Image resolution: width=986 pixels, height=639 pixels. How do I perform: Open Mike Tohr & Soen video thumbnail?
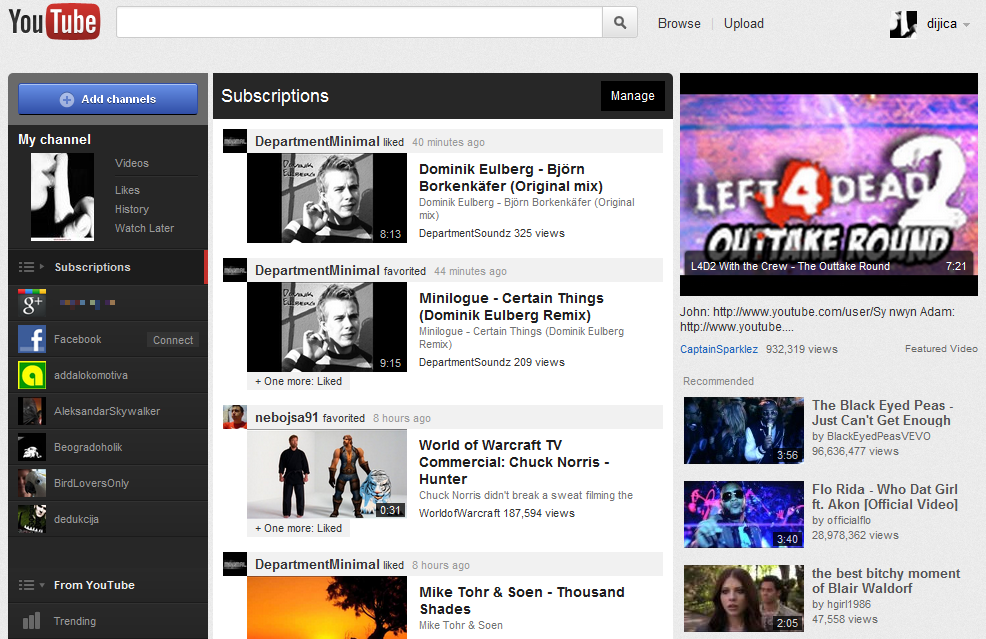click(327, 608)
